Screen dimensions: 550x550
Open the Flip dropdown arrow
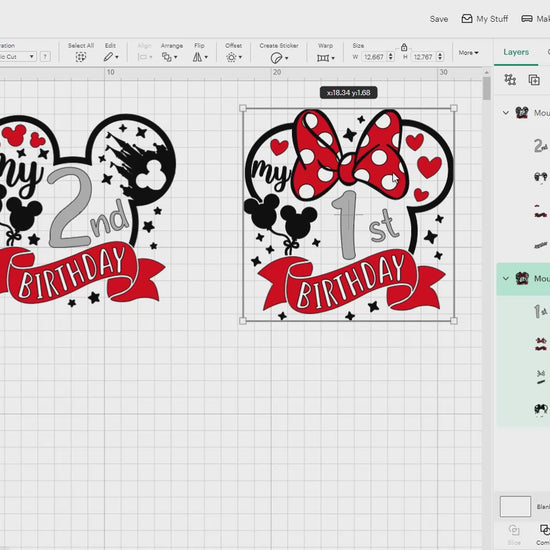point(206,57)
